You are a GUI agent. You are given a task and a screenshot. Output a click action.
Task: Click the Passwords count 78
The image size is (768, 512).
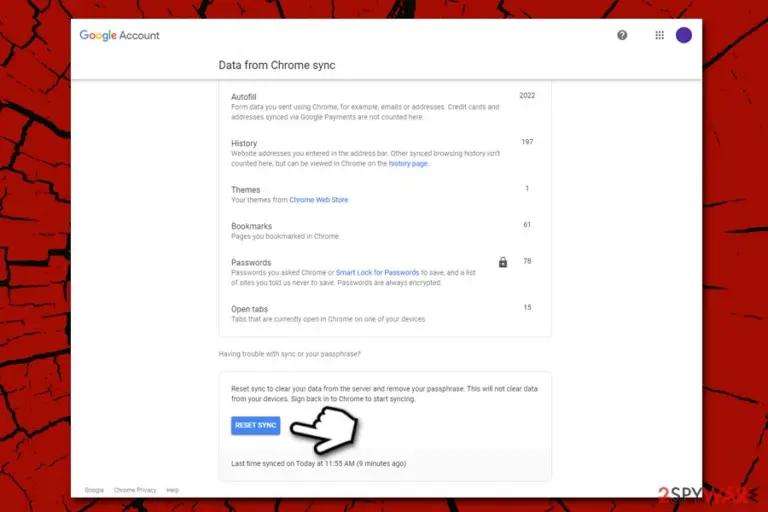(527, 261)
